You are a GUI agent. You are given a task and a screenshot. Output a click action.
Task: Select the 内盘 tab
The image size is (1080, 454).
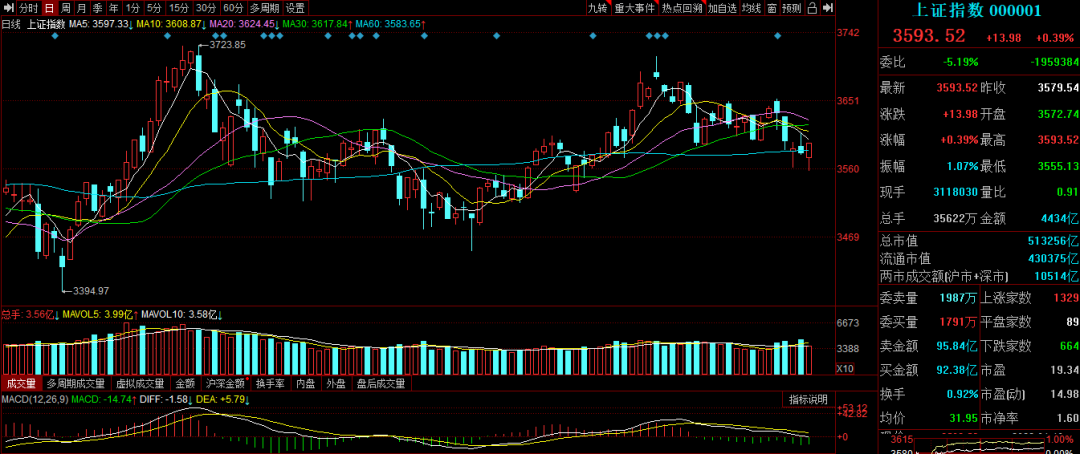tap(306, 384)
